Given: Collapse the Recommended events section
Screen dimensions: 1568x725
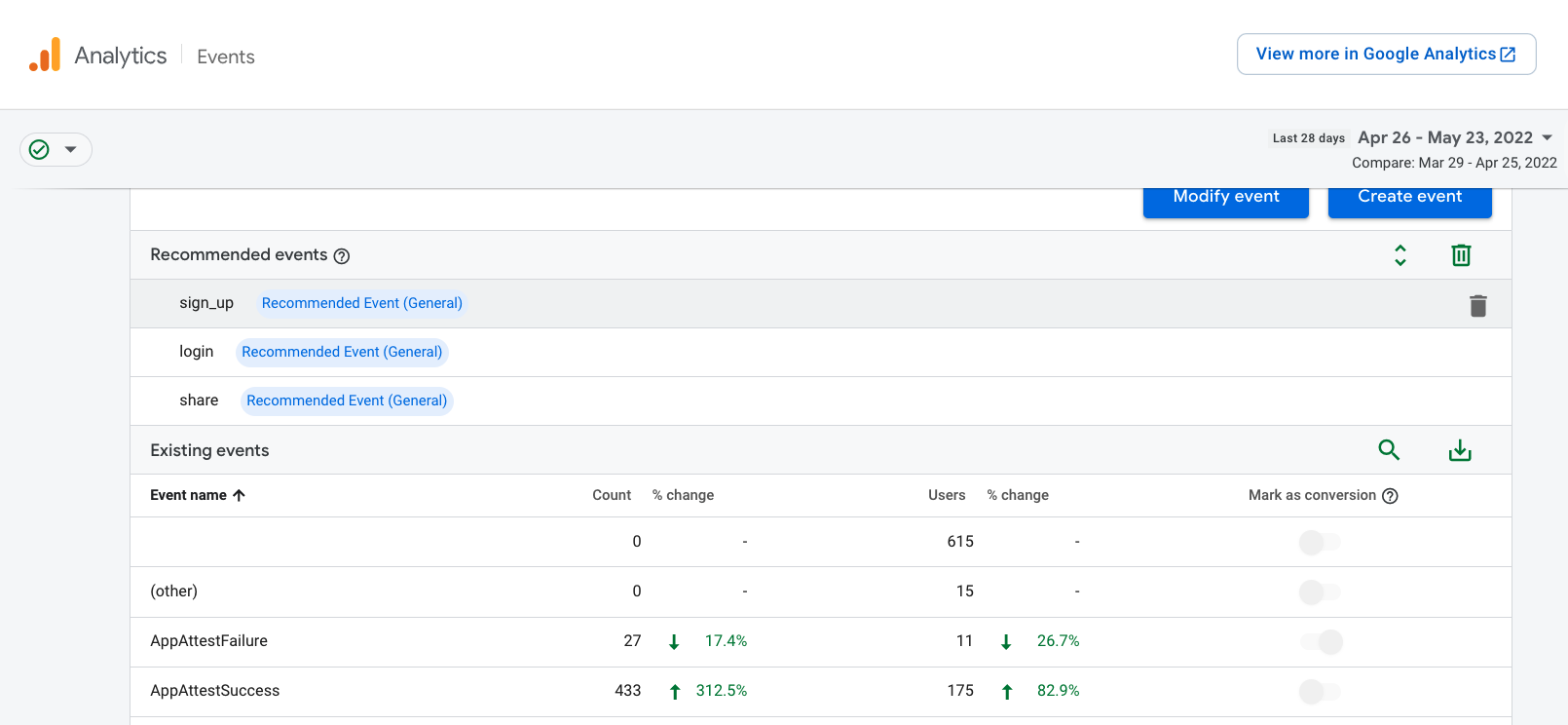Looking at the screenshot, I should tap(1400, 255).
